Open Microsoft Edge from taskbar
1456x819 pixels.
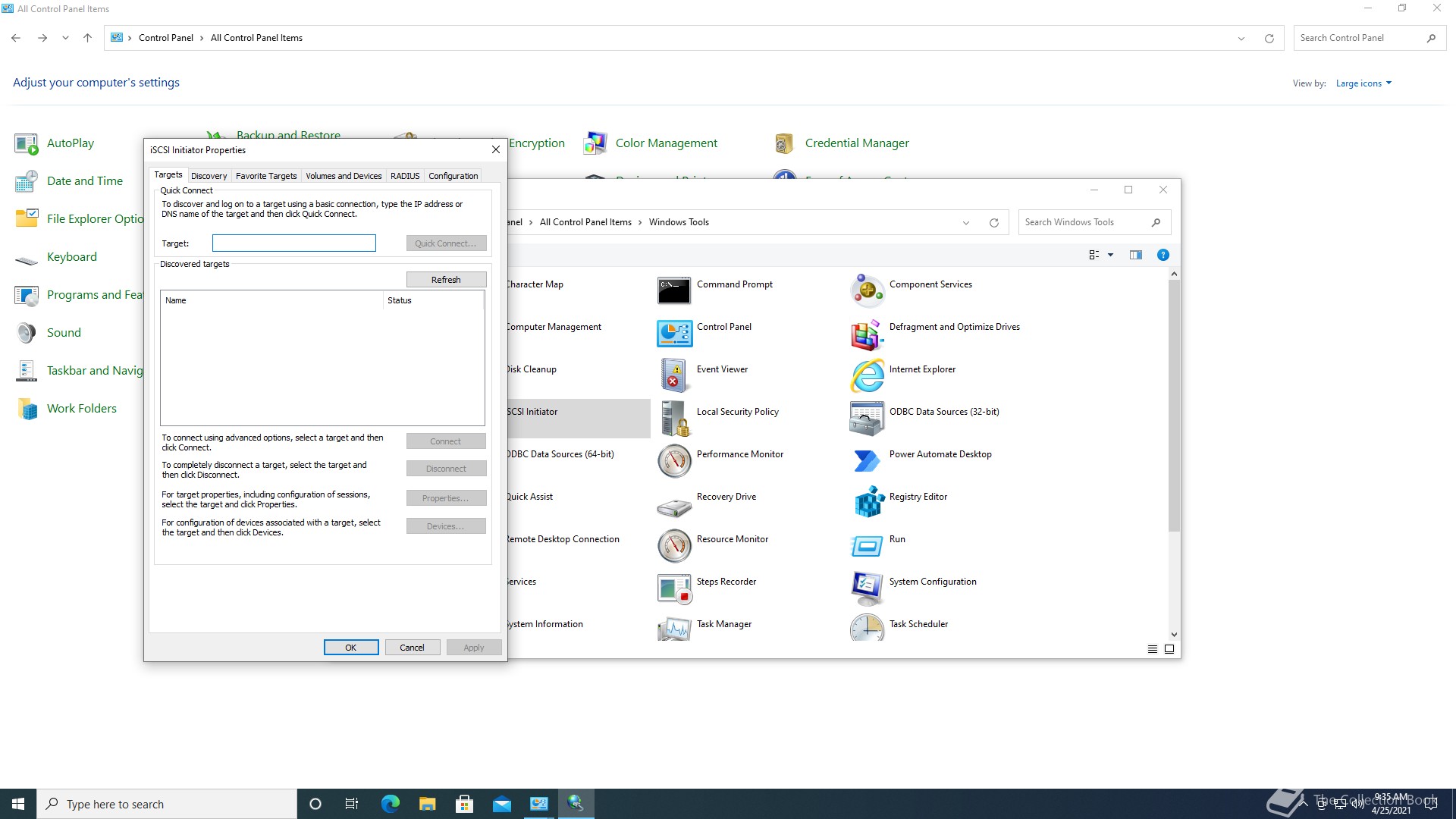click(390, 804)
